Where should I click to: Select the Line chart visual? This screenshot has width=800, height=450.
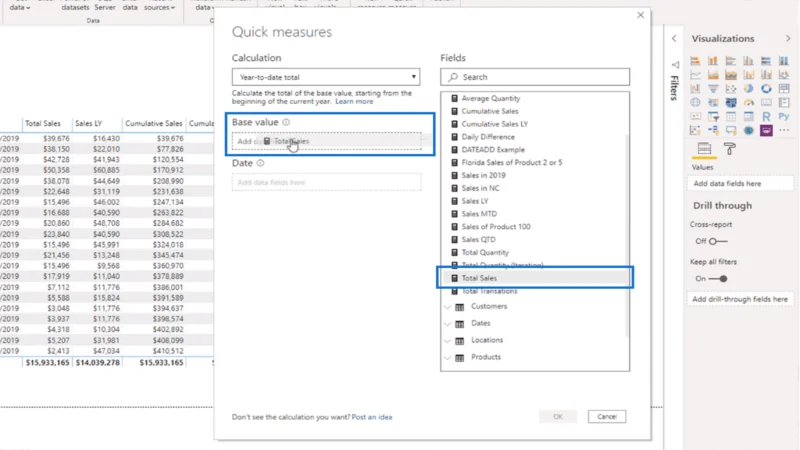[695, 74]
